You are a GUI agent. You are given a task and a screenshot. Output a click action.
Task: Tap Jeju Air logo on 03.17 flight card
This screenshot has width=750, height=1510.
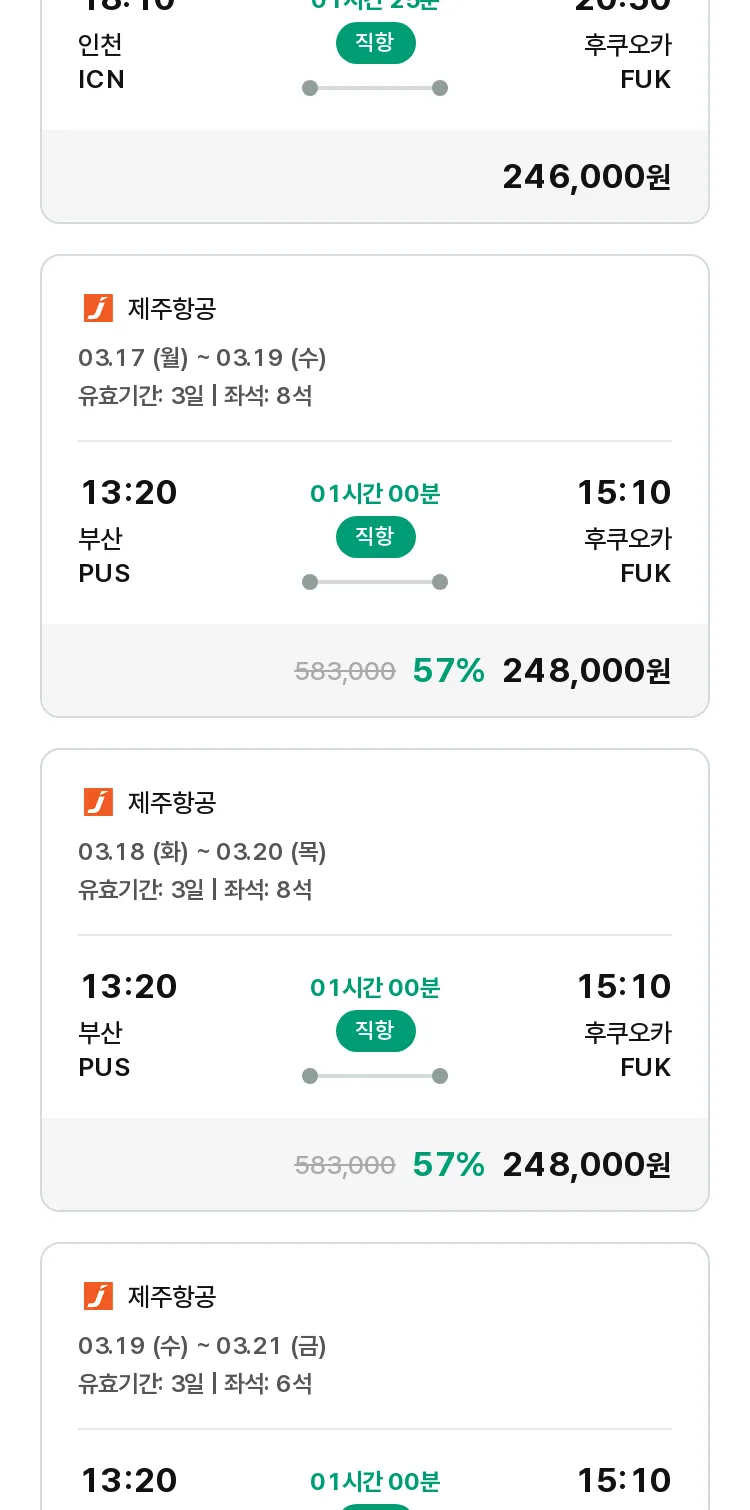click(98, 308)
